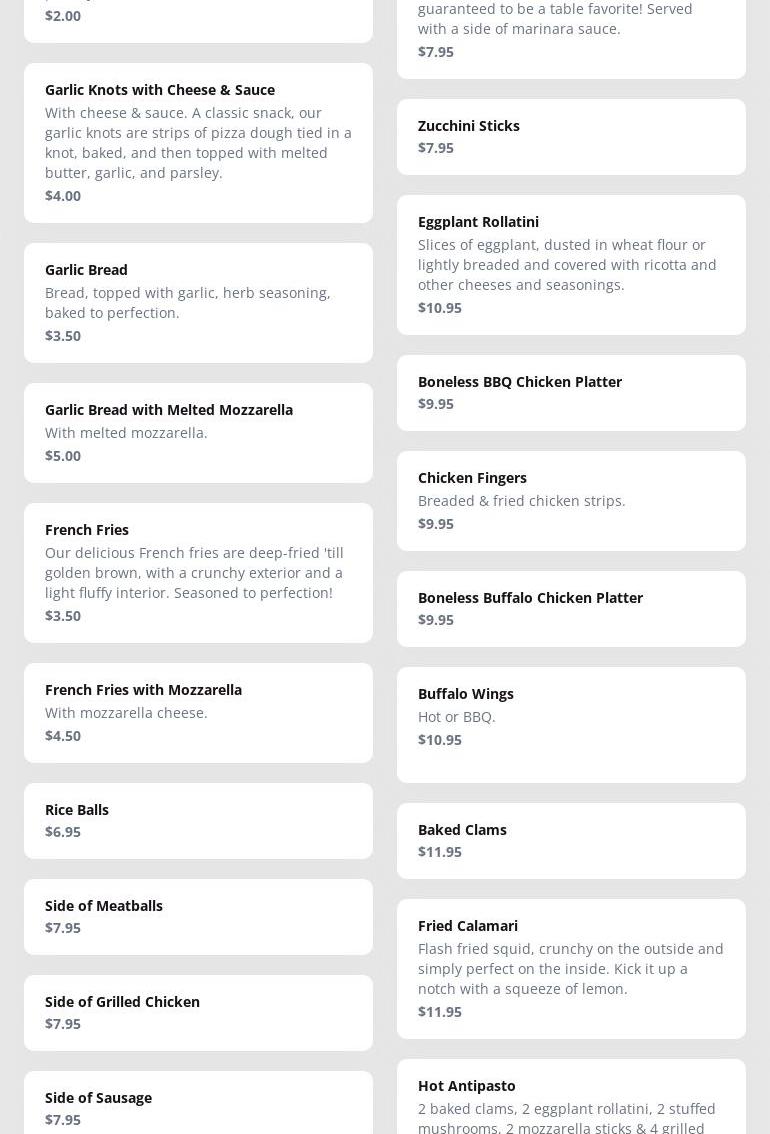Open Fried Calamari item
The width and height of the screenshot is (770, 1134).
click(571, 968)
